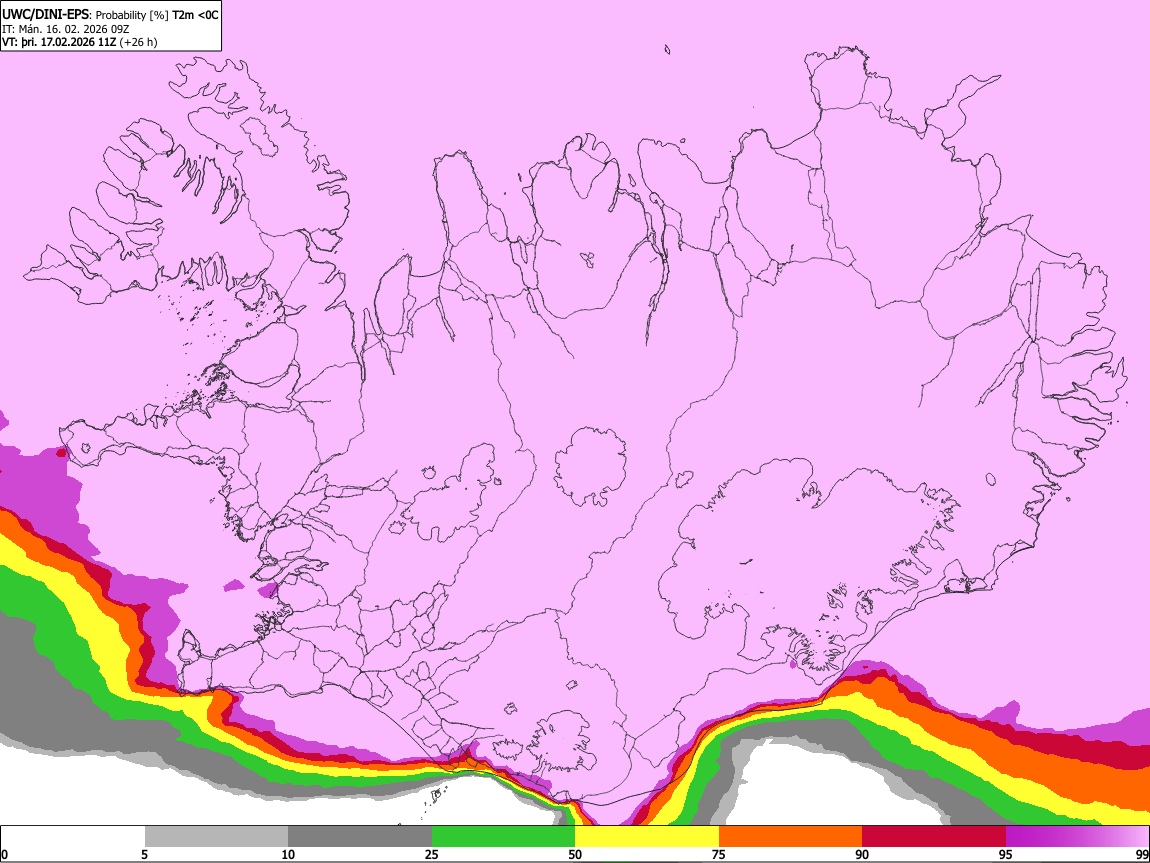
Task: Click the 'VT: þri. 17.02.2026 11Z' text
Action: (x=59, y=42)
